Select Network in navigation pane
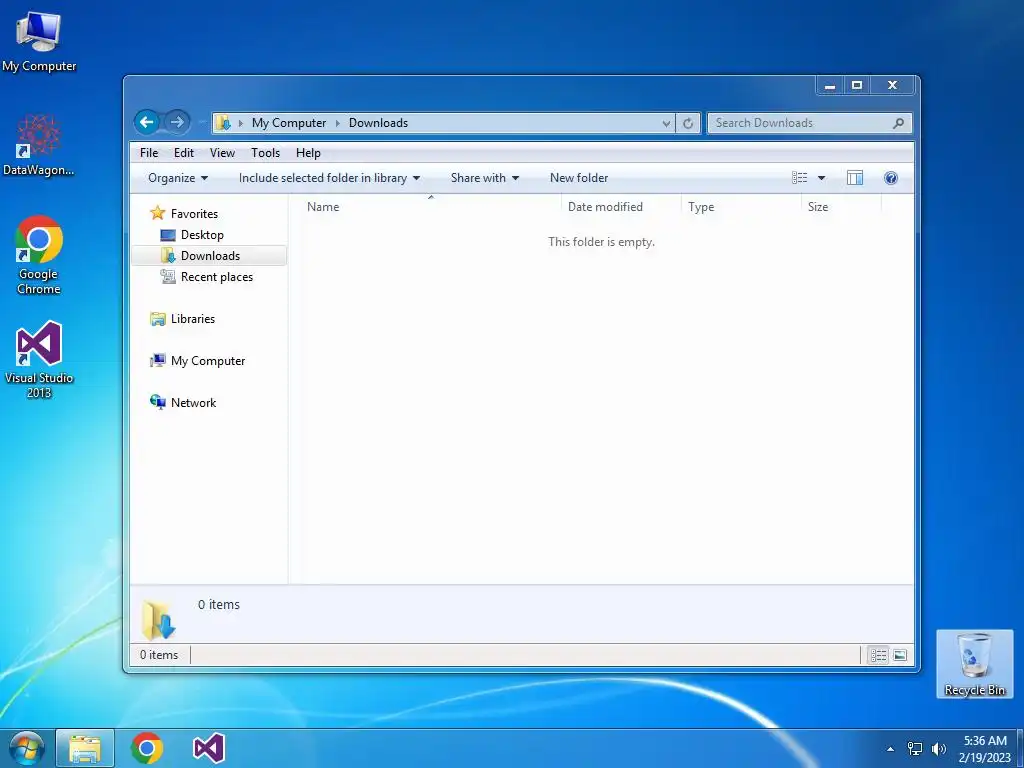Image resolution: width=1024 pixels, height=768 pixels. 193,403
